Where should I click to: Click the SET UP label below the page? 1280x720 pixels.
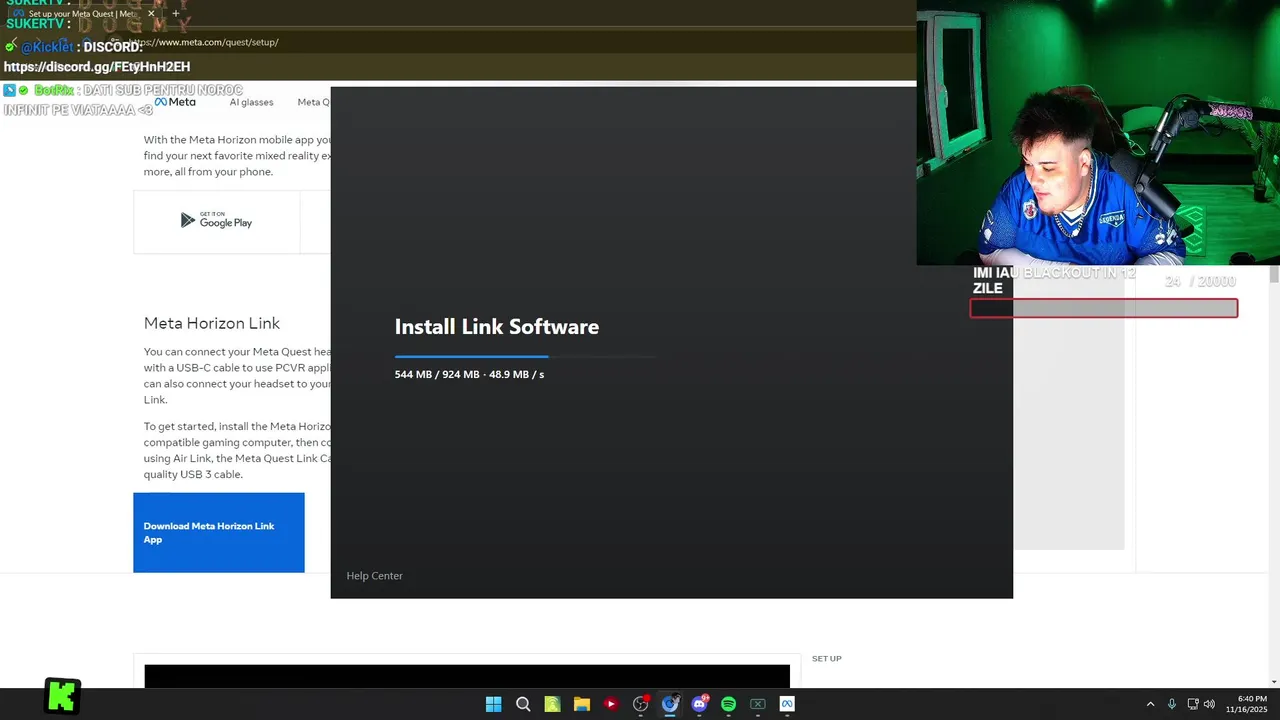pos(826,659)
